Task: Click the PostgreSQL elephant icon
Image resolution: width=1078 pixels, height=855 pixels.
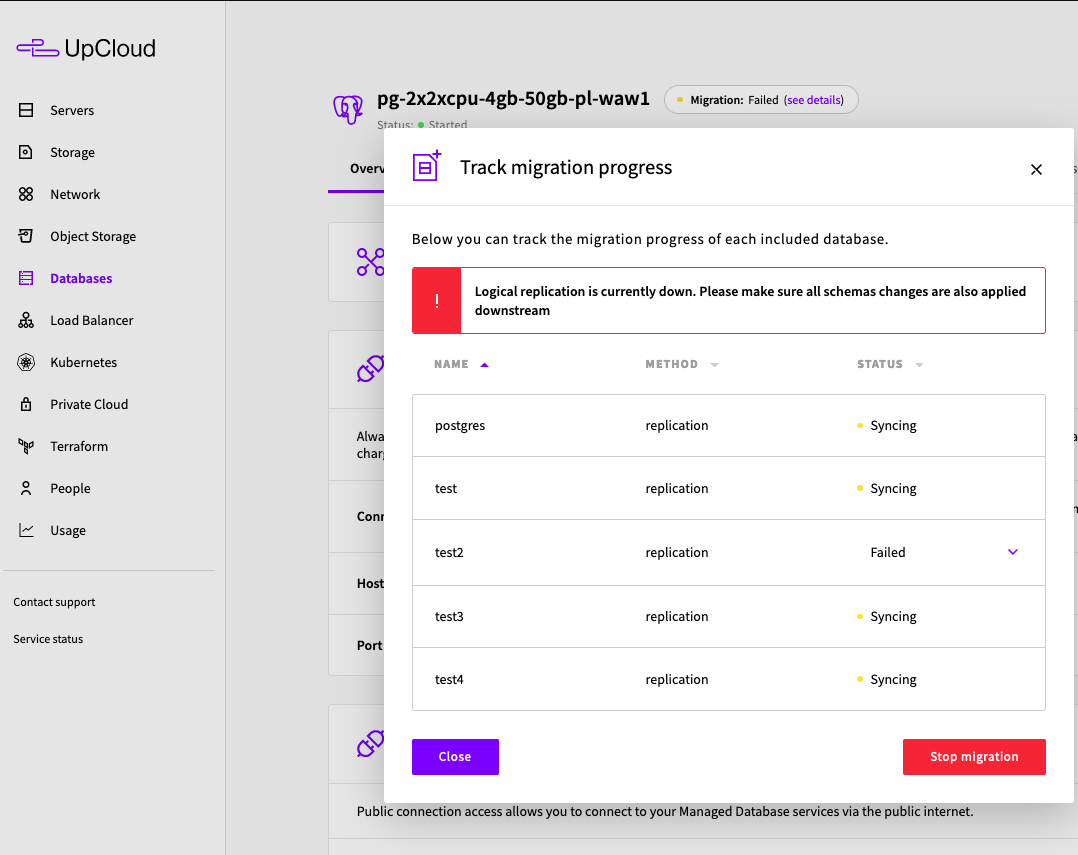Action: point(349,109)
